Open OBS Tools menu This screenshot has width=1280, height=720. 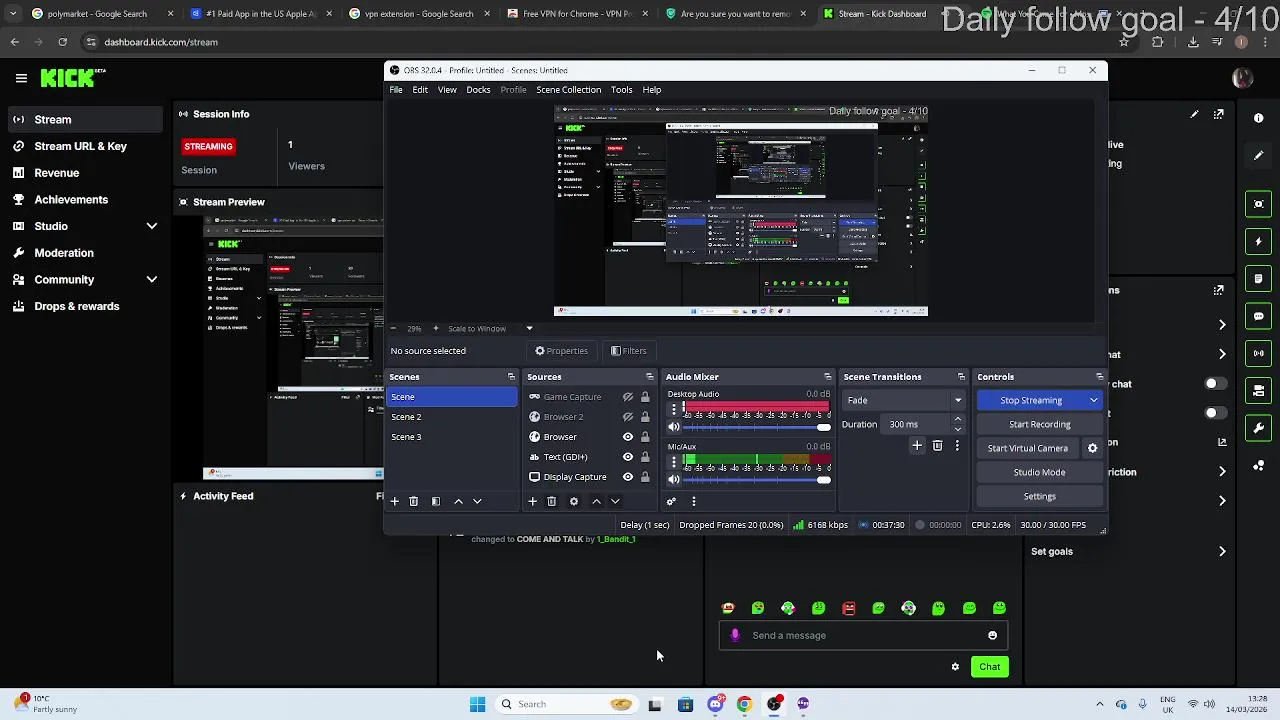[621, 90]
